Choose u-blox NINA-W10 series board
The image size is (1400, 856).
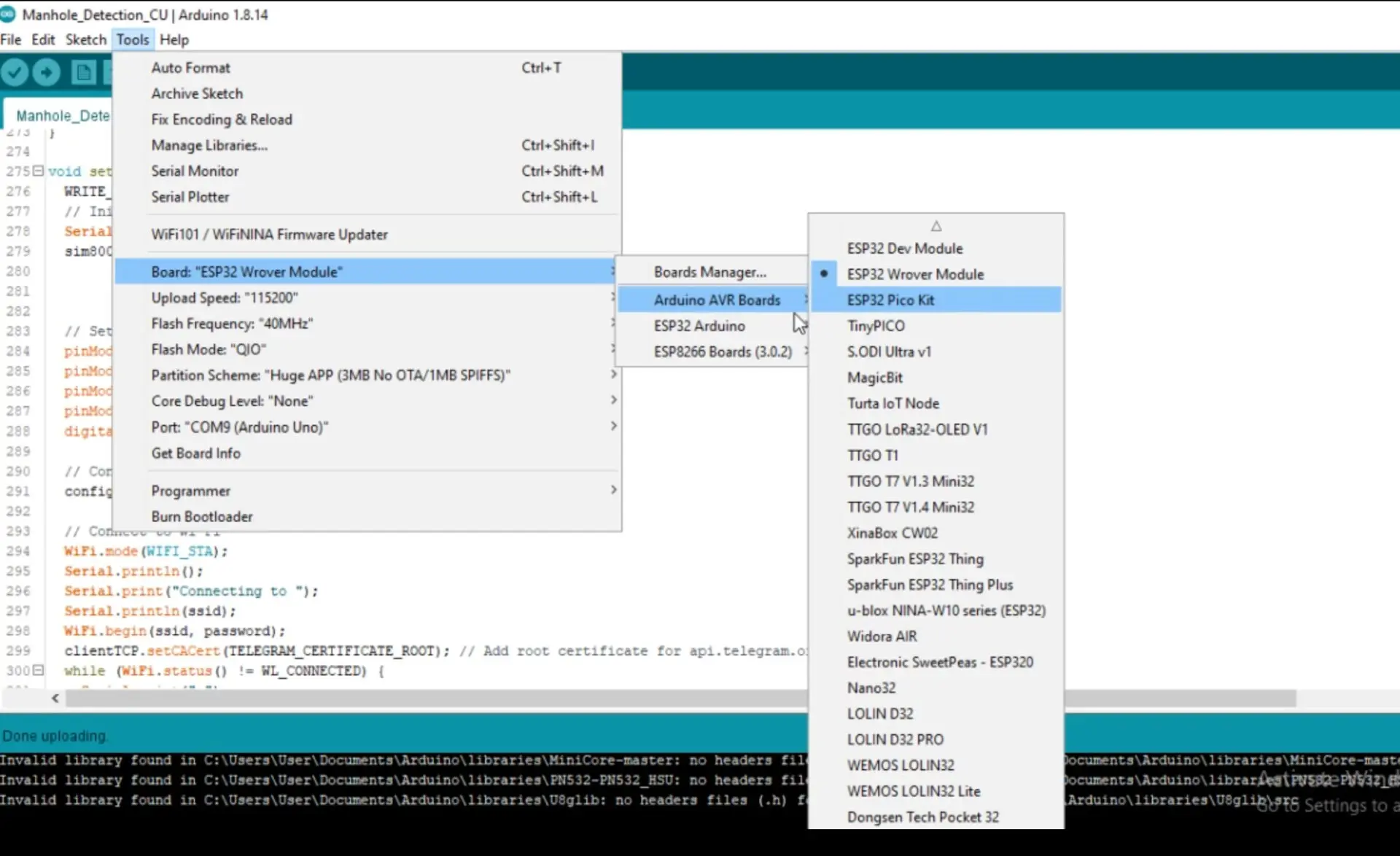point(936,610)
